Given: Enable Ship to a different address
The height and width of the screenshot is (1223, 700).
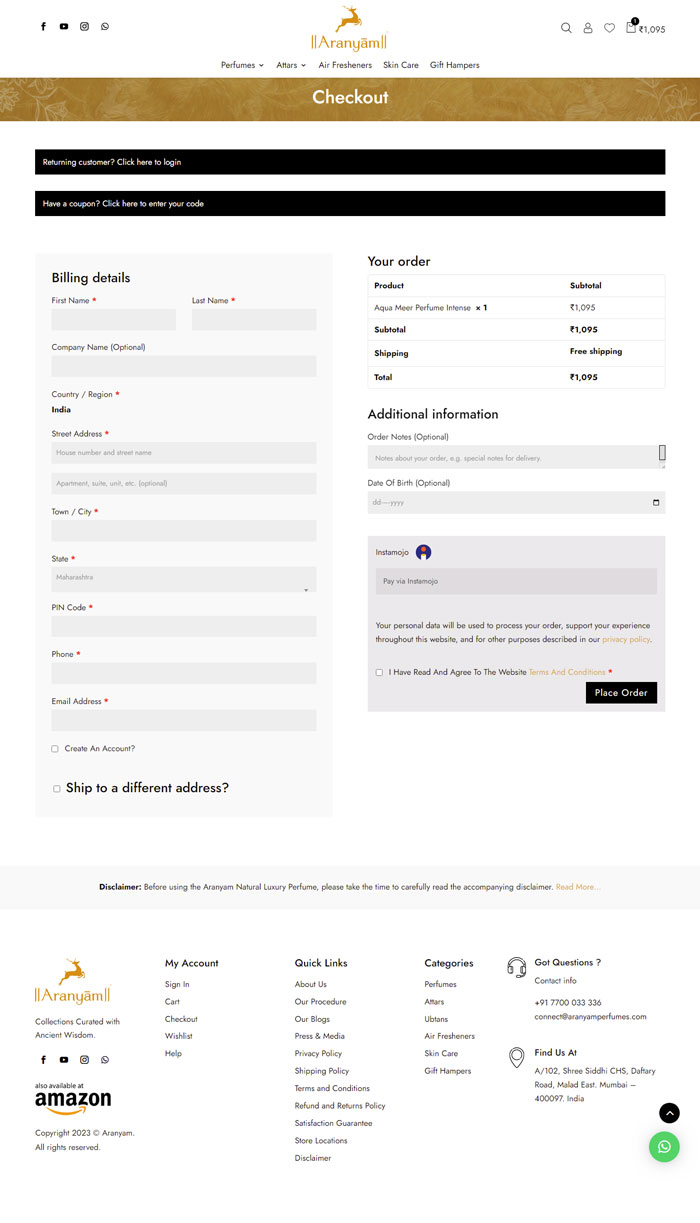Looking at the screenshot, I should (57, 789).
